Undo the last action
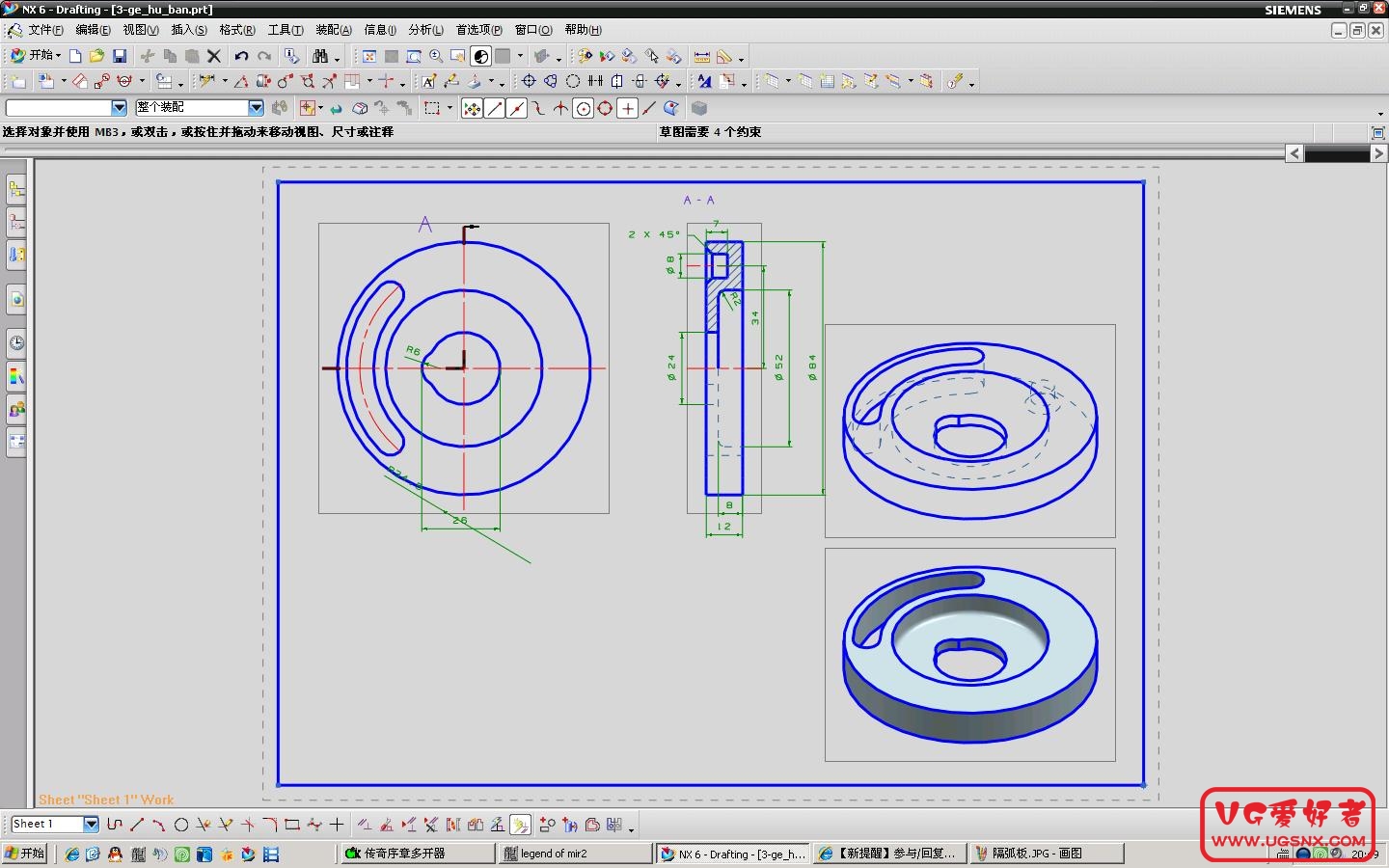Viewport: 1389px width, 868px height. (x=241, y=56)
